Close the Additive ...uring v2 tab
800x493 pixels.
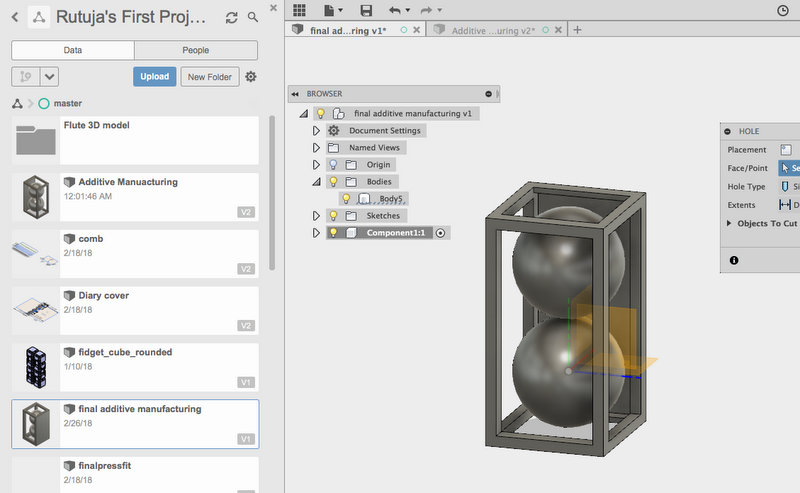coord(558,30)
